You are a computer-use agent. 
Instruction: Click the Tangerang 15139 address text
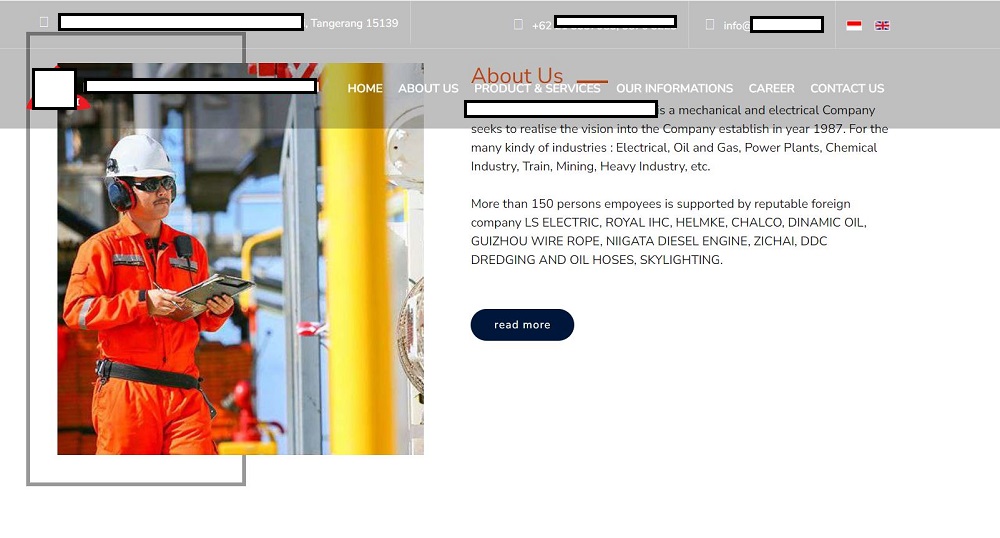[x=354, y=23]
